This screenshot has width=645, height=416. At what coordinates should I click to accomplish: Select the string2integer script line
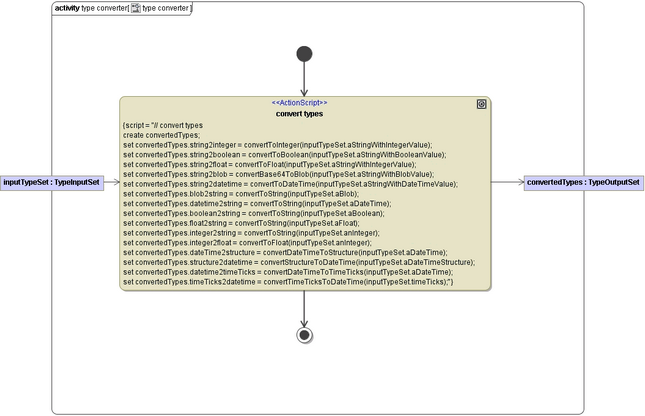[x=277, y=145]
